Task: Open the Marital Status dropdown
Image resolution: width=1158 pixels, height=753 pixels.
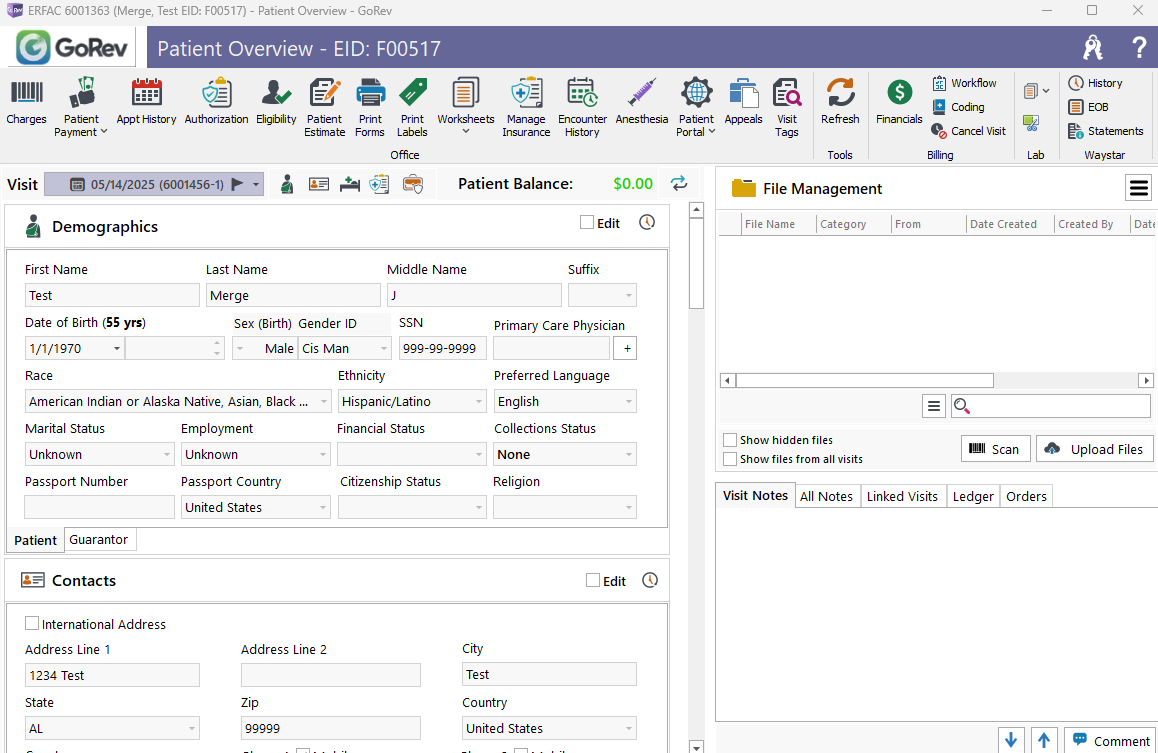Action: tap(167, 455)
